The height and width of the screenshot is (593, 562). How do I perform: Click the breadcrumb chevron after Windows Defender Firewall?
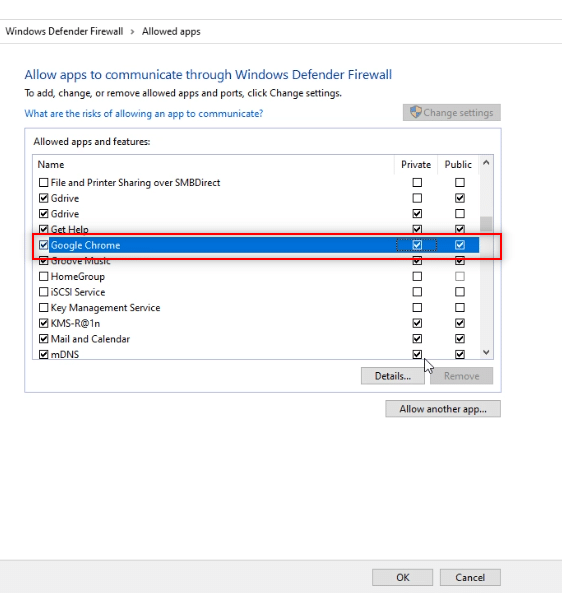[x=132, y=32]
